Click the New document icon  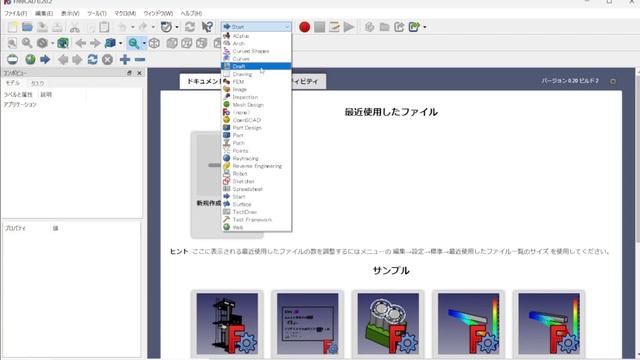[x=13, y=27]
